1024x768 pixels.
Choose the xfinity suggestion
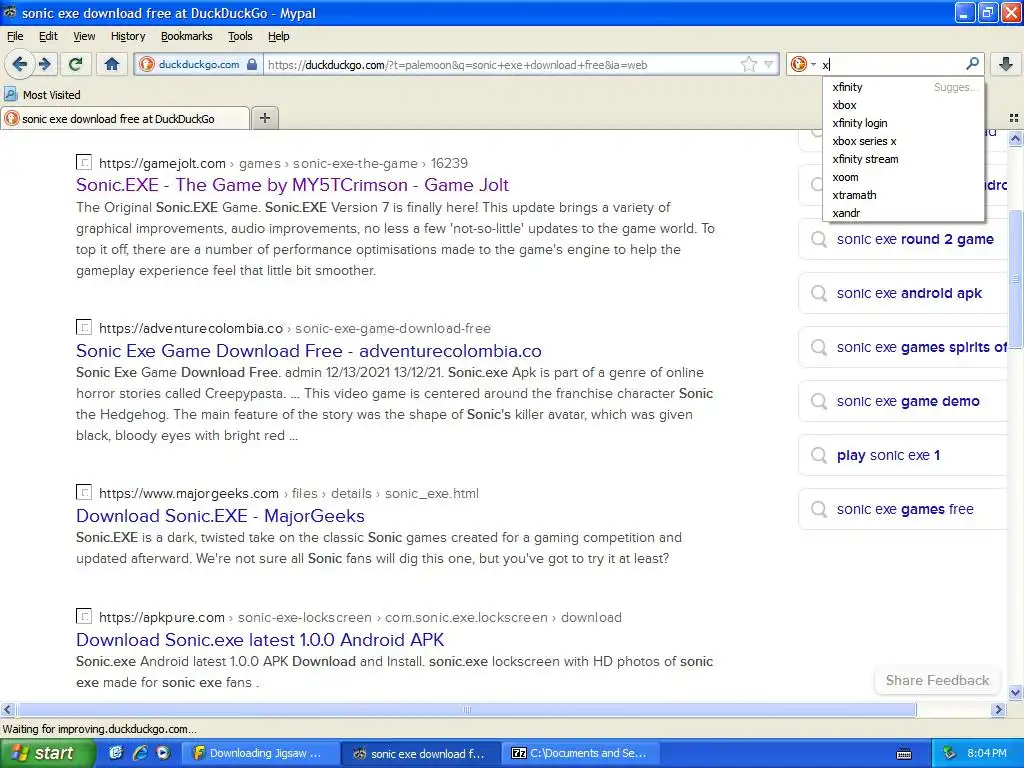[x=904, y=87]
